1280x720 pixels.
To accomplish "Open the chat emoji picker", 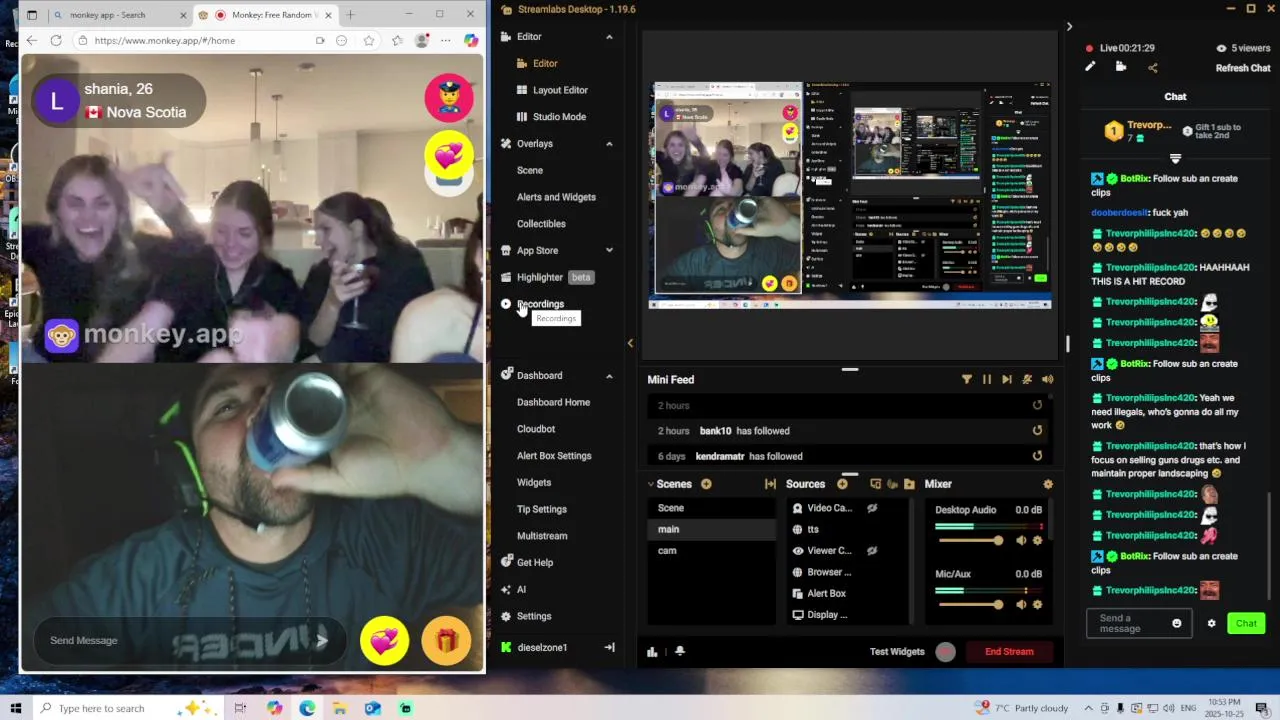I will pos(1176,624).
